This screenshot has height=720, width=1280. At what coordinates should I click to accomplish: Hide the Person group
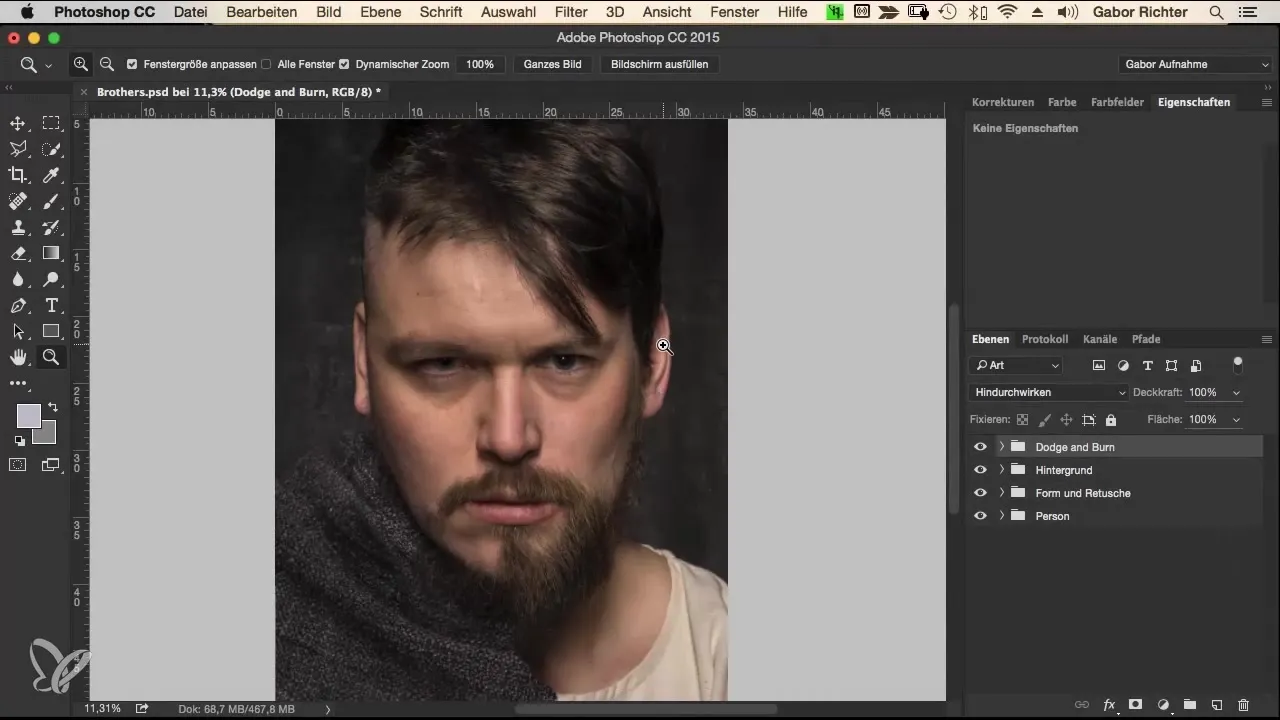980,516
